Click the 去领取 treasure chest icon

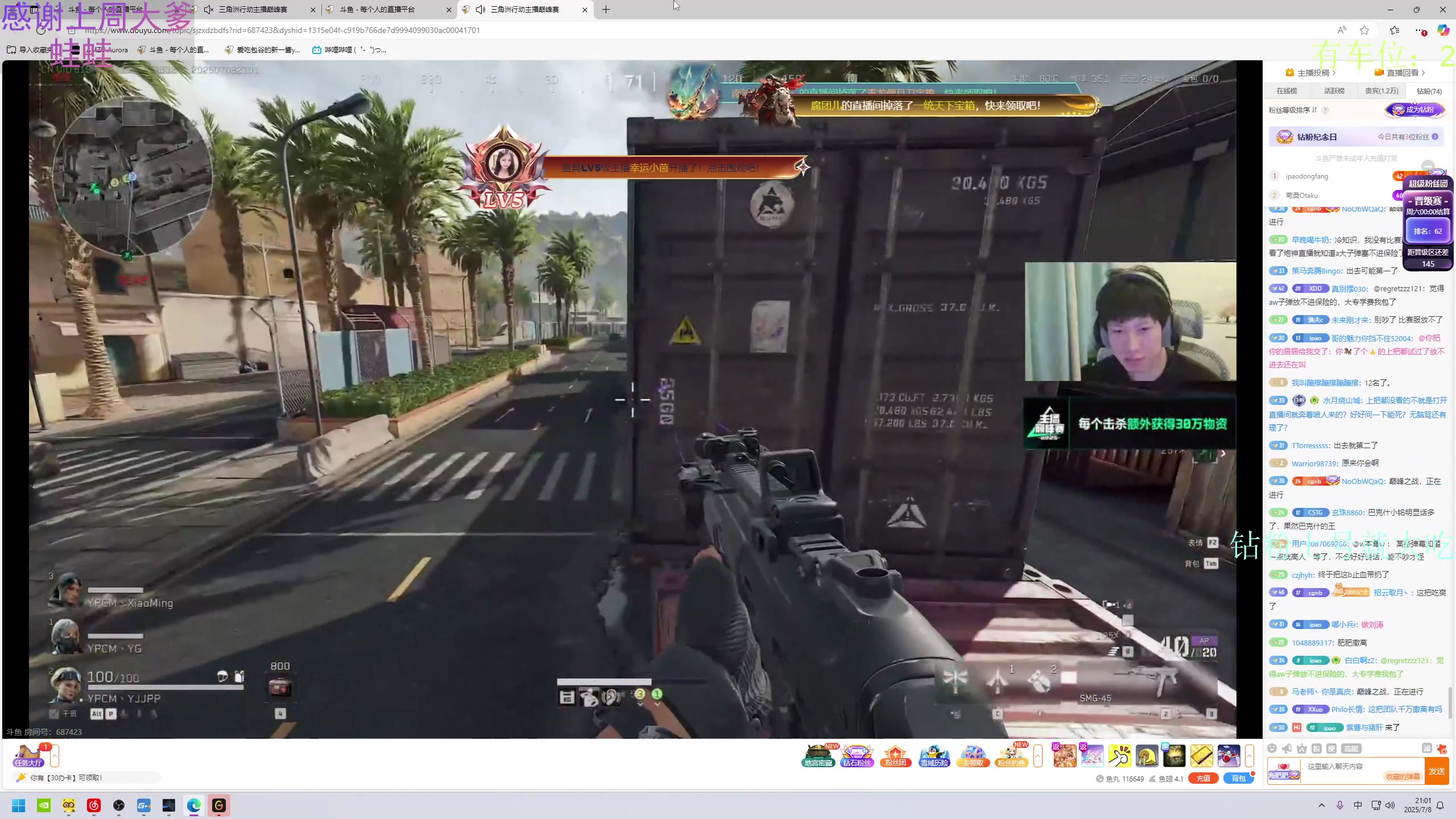973,756
